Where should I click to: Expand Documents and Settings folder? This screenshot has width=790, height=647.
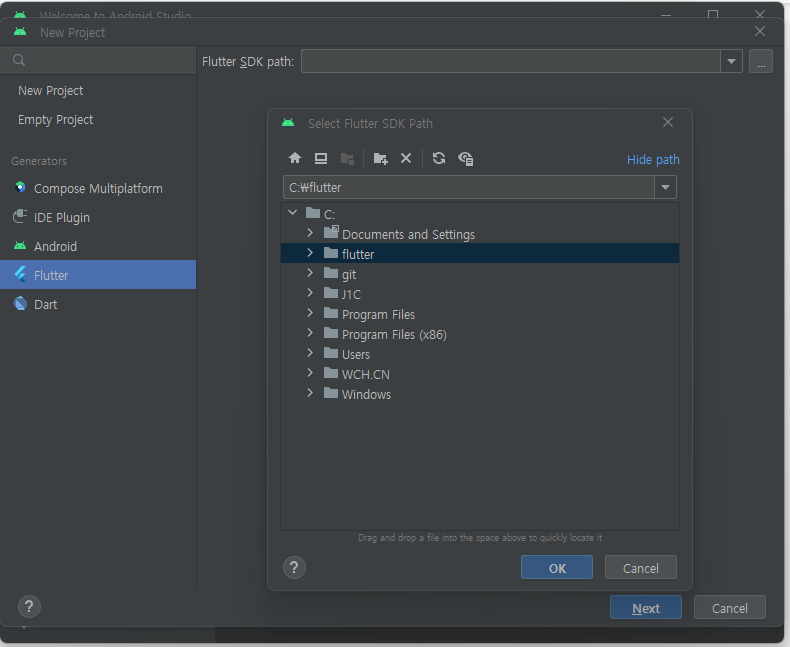[310, 233]
